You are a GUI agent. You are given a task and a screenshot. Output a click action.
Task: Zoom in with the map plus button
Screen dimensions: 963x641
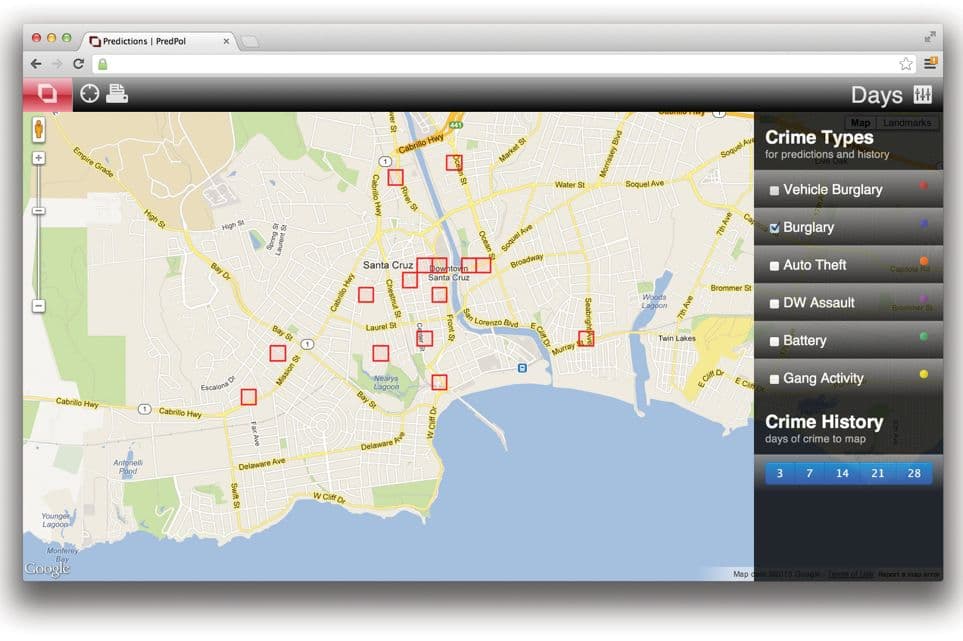click(x=39, y=158)
